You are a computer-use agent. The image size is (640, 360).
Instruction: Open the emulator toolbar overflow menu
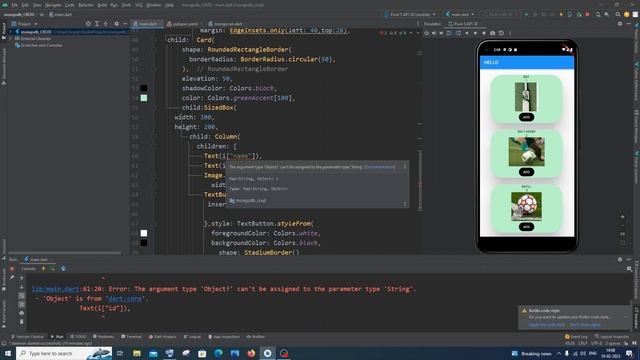[x=510, y=33]
